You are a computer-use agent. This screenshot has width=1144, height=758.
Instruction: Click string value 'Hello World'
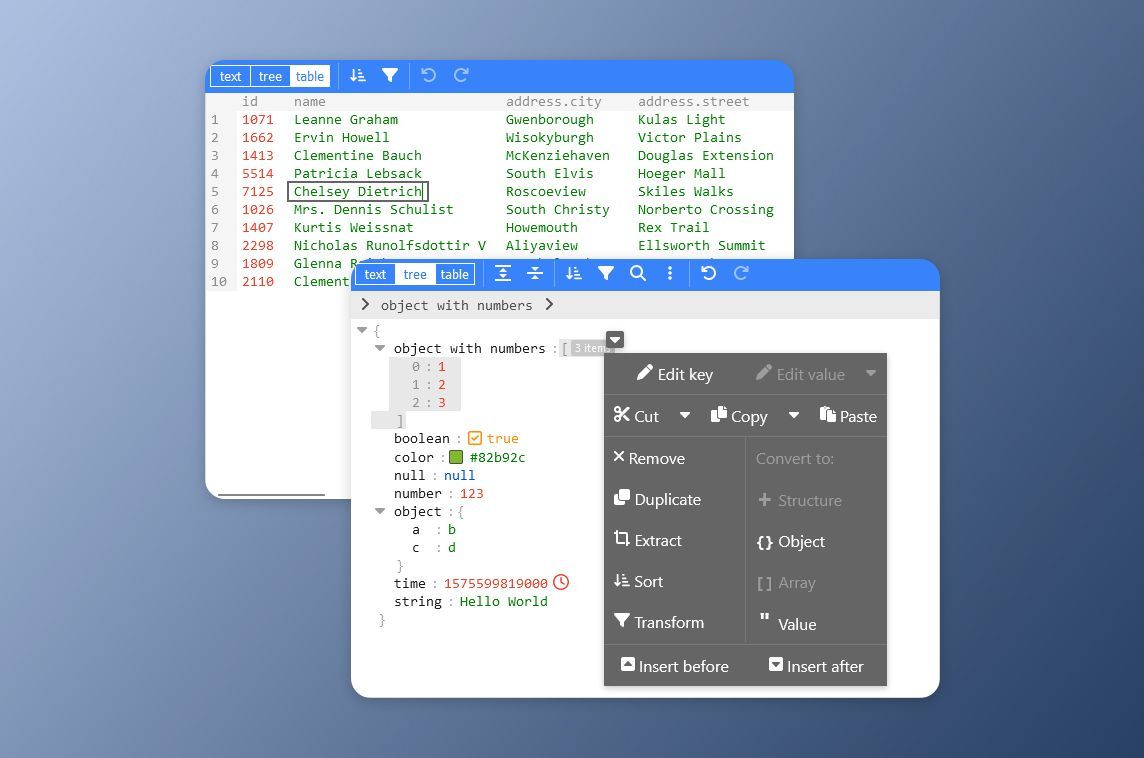tap(503, 601)
